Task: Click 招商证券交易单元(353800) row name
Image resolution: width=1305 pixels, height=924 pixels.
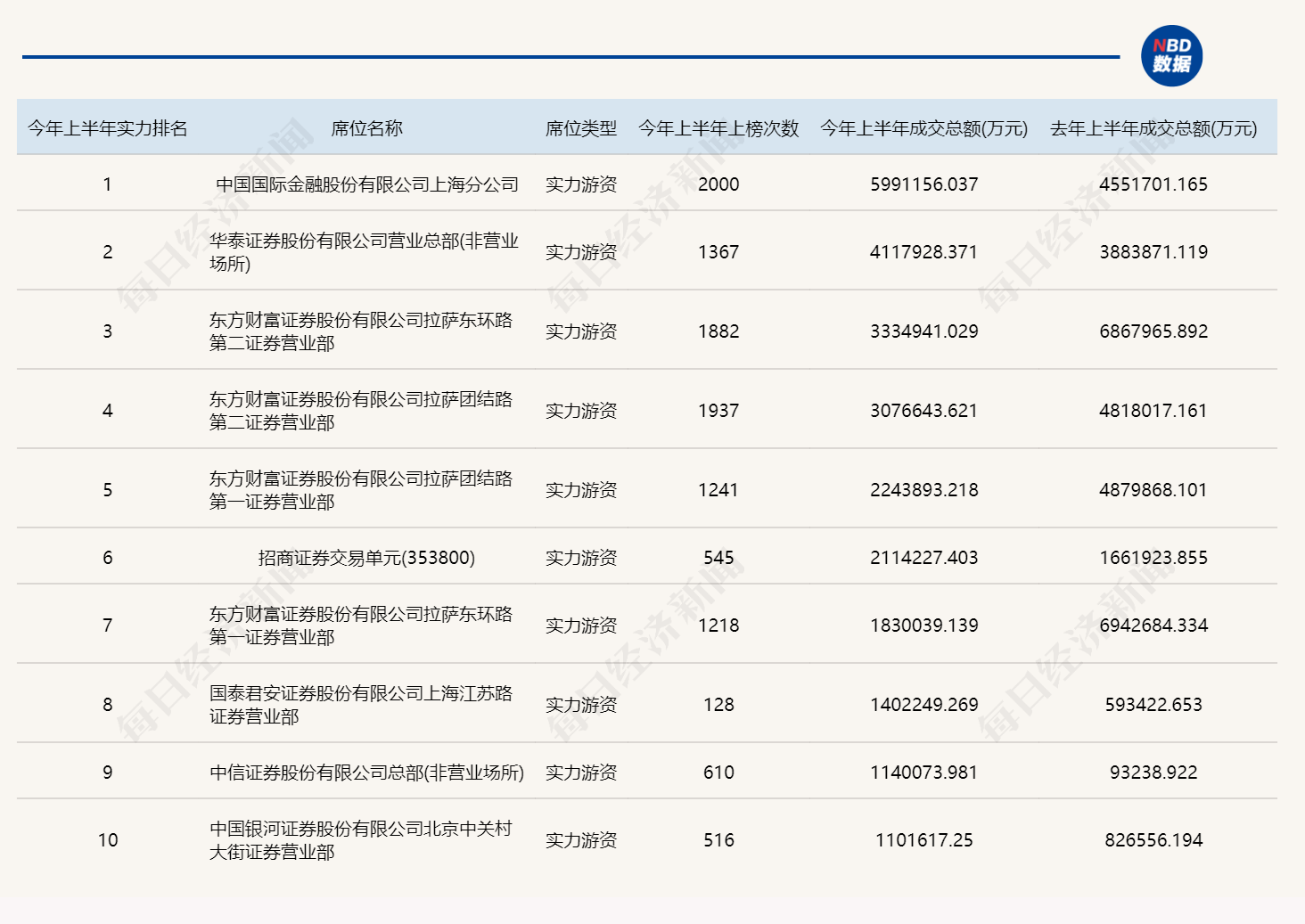Action: click(366, 558)
